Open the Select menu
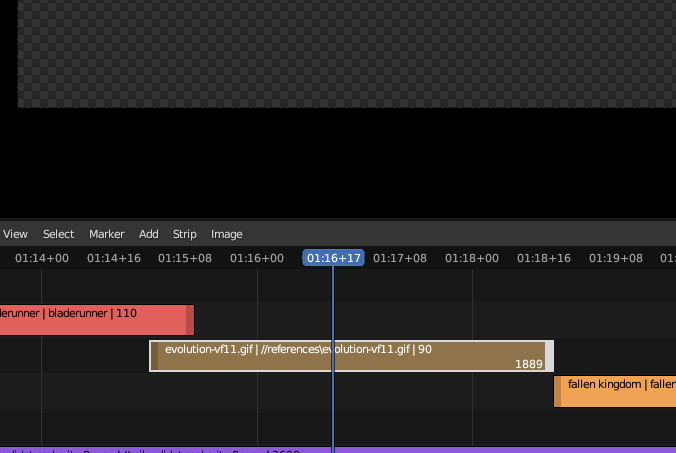This screenshot has width=676, height=453. (x=58, y=234)
